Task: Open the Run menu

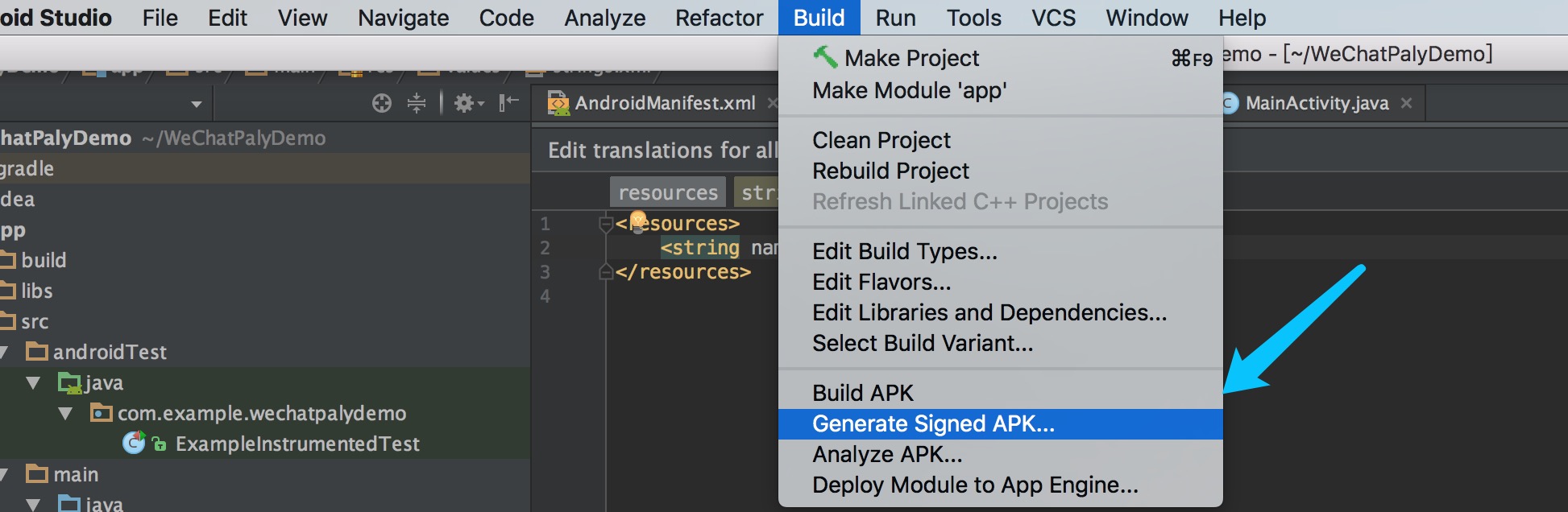Action: coord(895,18)
